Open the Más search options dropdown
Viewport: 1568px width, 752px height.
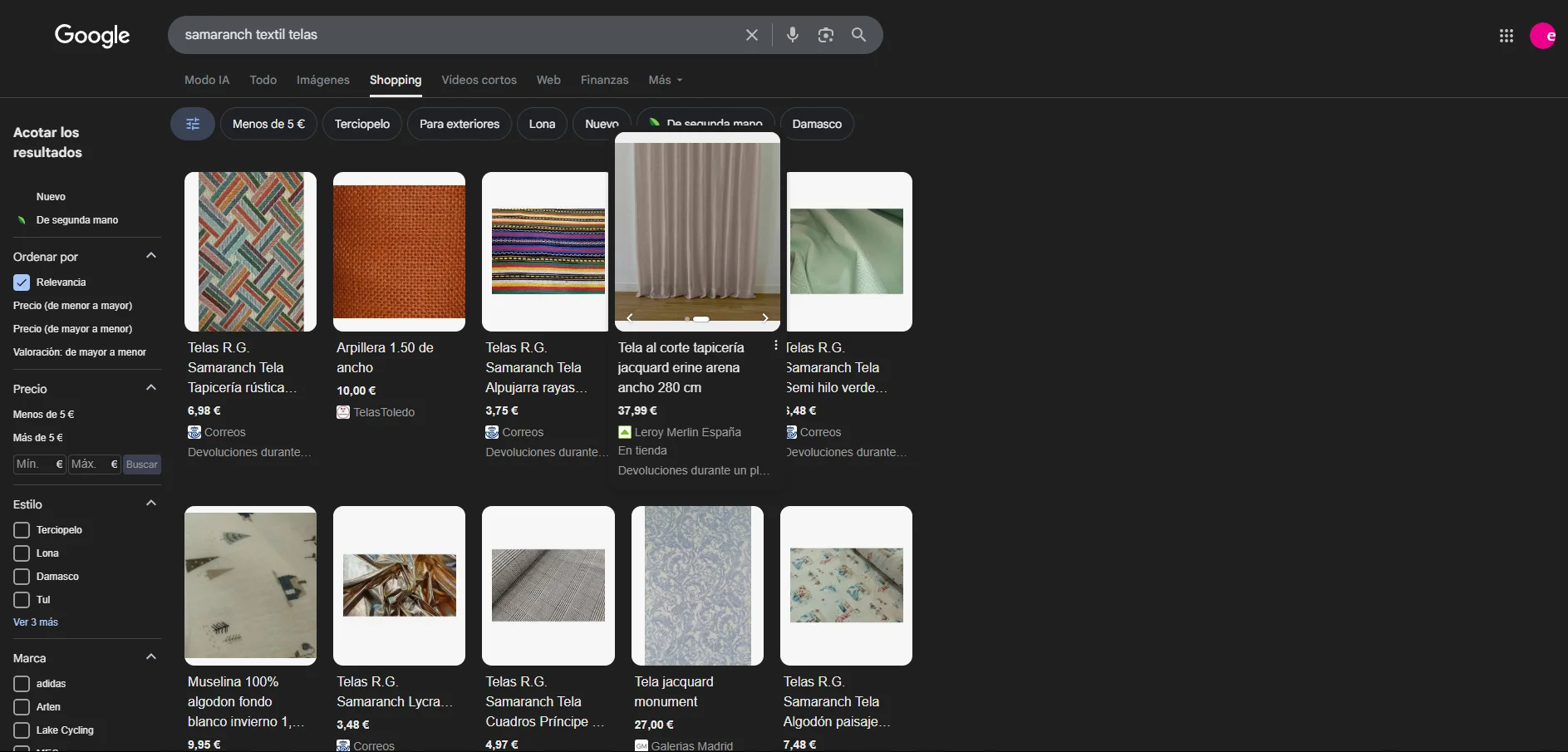664,80
